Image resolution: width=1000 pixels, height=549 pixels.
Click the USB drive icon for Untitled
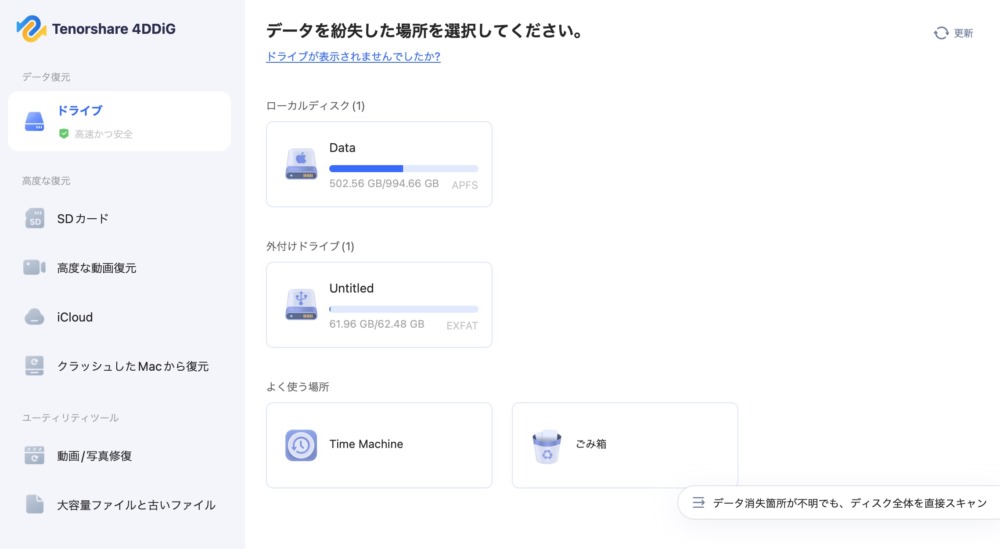coord(301,304)
